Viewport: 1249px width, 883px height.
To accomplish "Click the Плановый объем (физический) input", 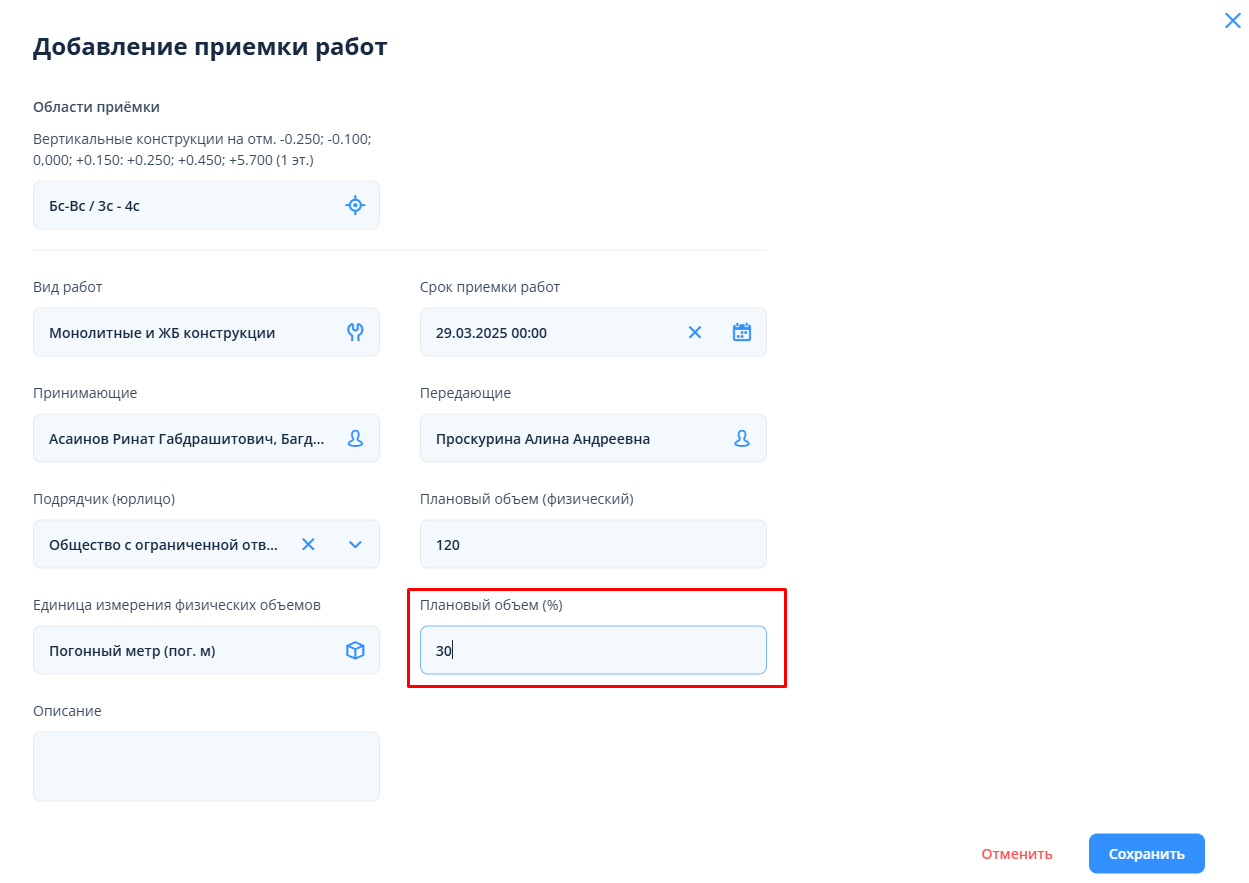I will click(593, 545).
